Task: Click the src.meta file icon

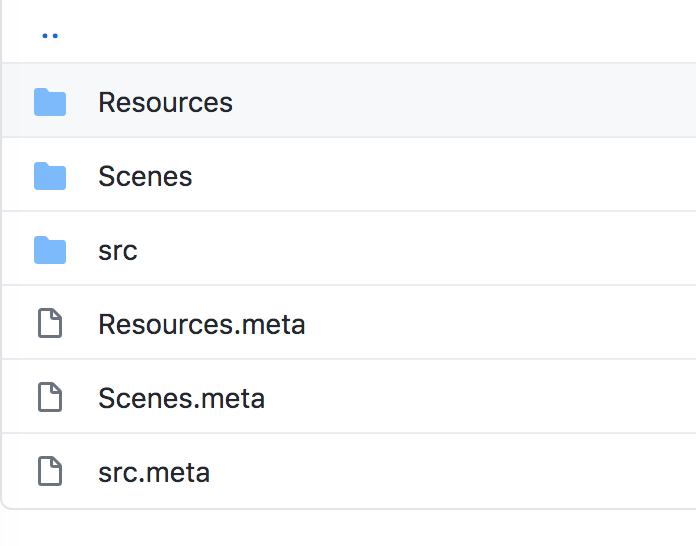Action: click(x=50, y=472)
